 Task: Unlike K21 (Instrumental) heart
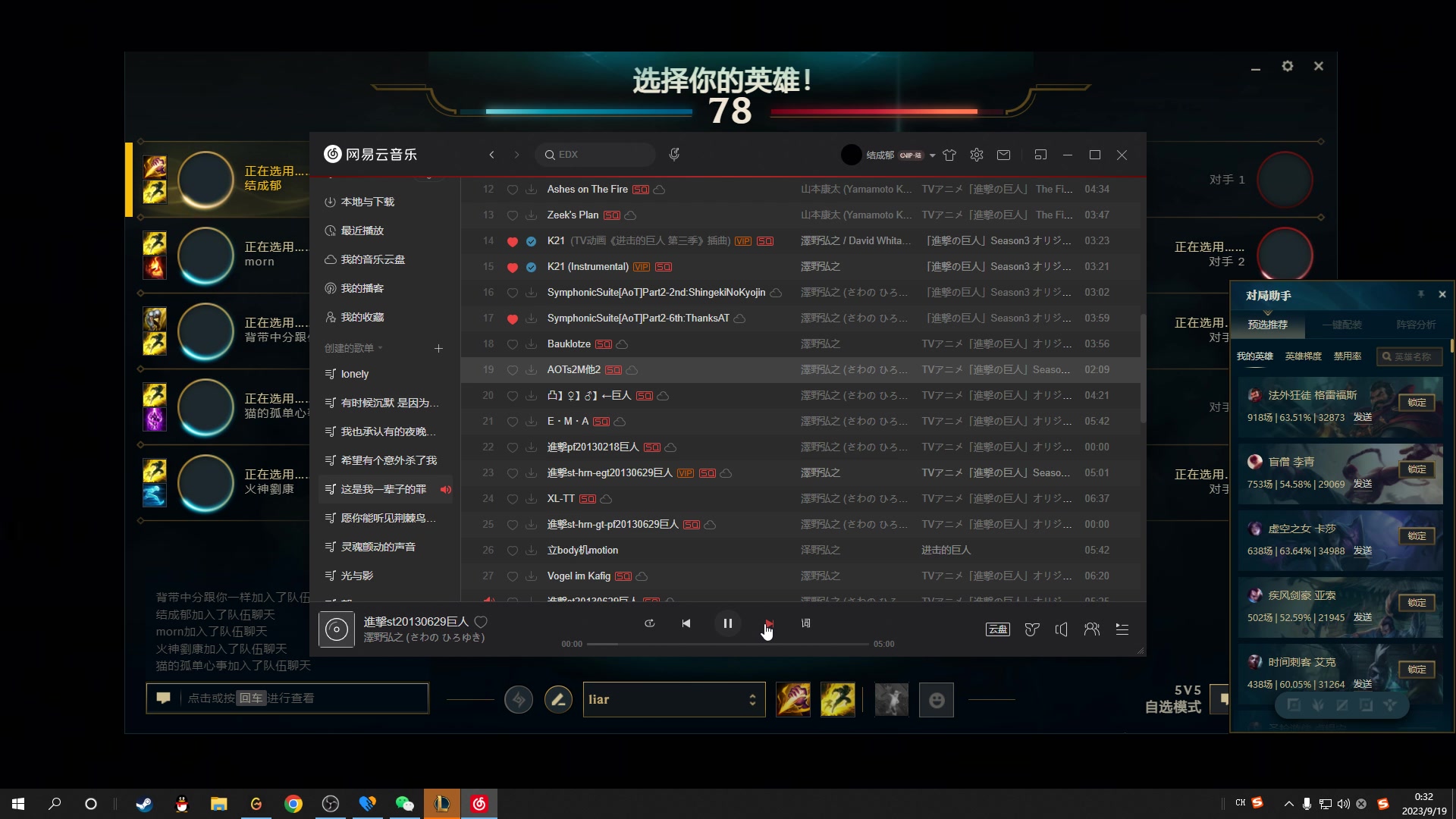tap(513, 267)
